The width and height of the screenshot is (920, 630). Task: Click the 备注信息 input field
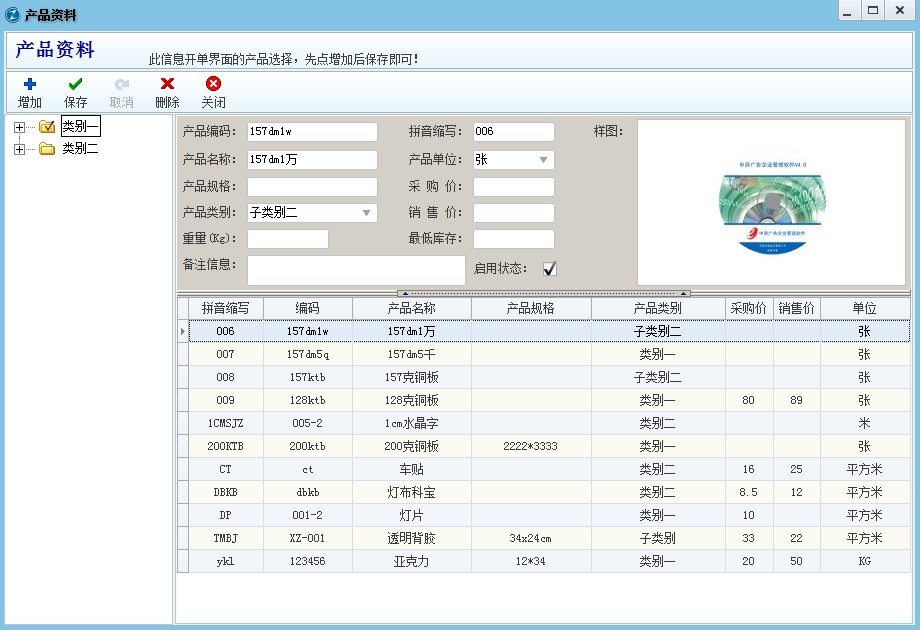(355, 268)
